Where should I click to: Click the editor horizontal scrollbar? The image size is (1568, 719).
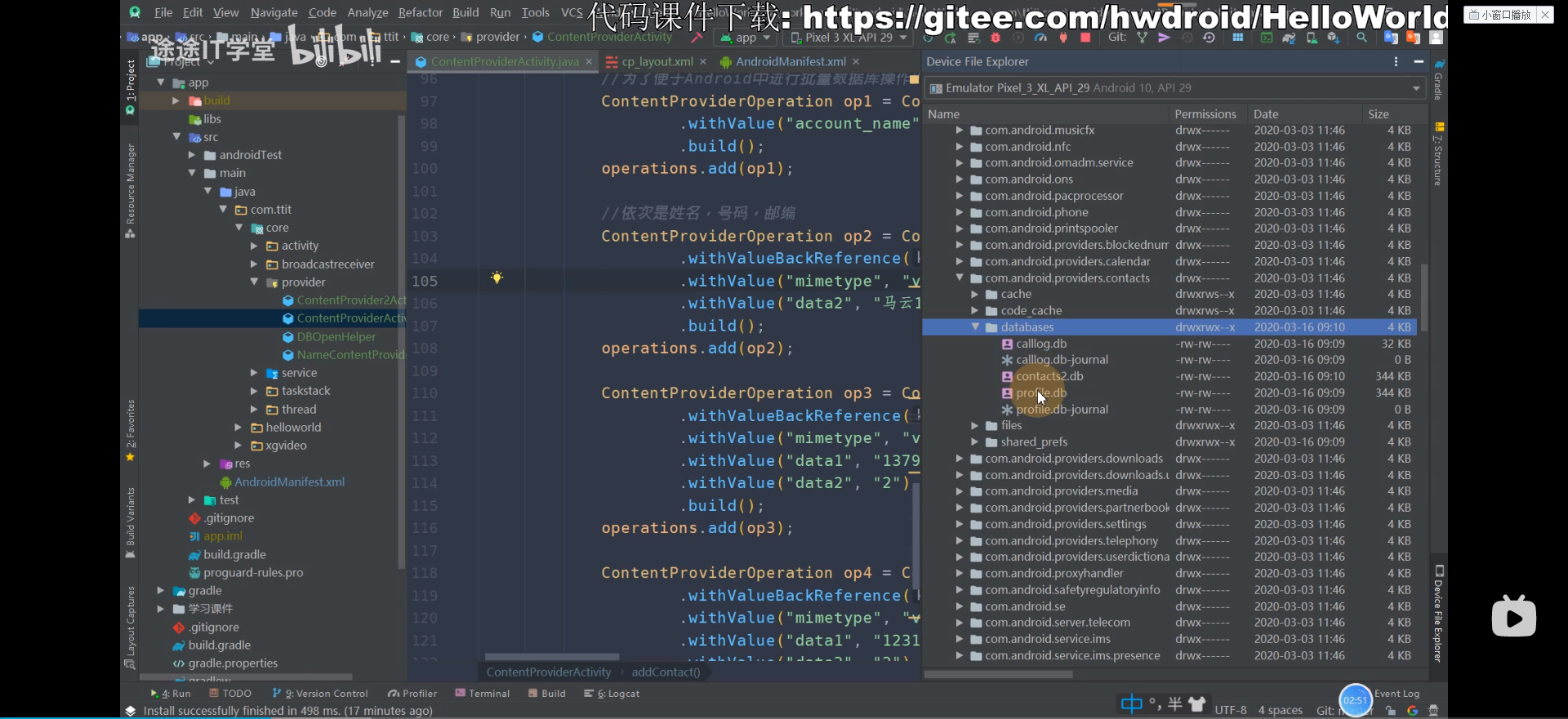(x=552, y=657)
